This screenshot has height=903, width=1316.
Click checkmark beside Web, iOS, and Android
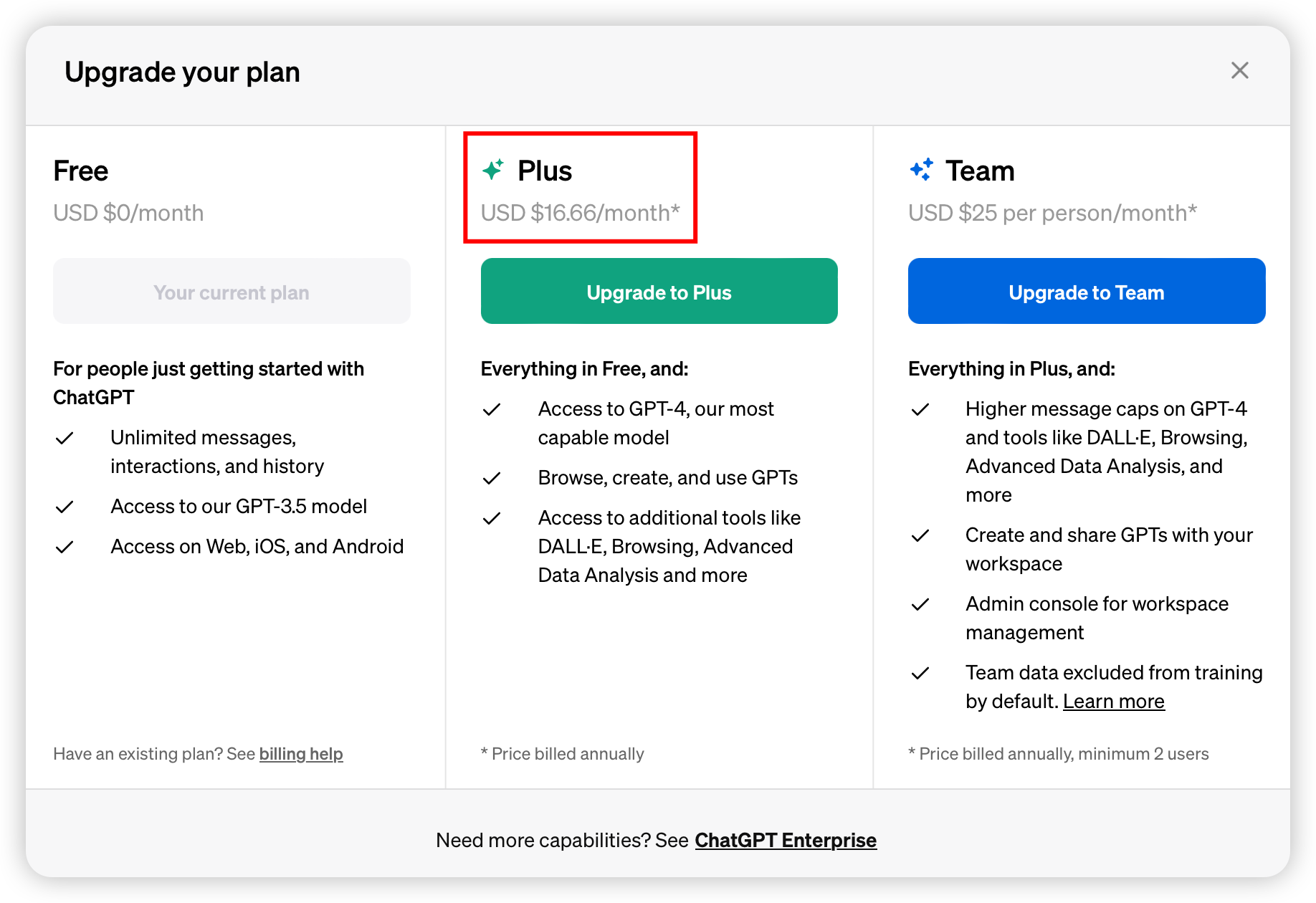(x=65, y=547)
